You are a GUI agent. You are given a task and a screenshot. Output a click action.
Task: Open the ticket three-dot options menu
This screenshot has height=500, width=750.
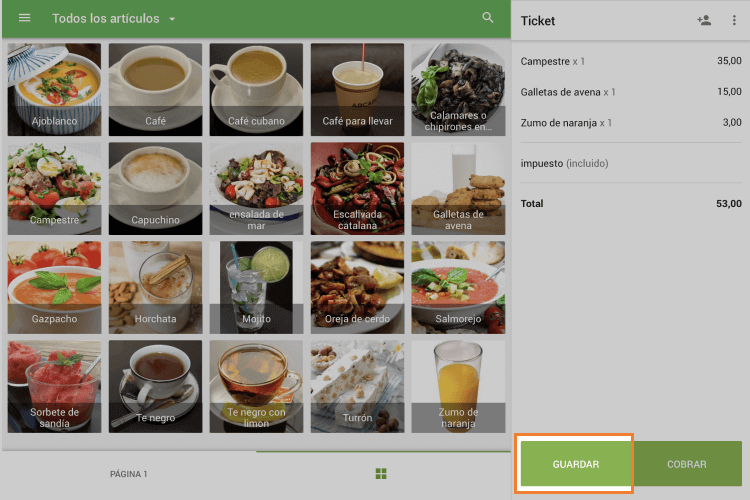pyautogui.click(x=734, y=20)
